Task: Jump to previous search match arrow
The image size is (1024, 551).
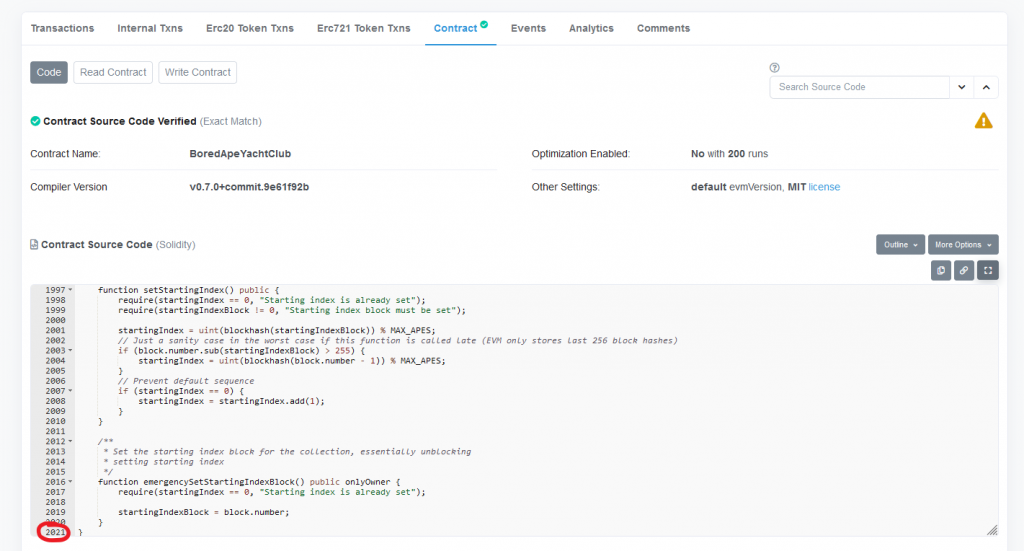Action: [x=986, y=87]
